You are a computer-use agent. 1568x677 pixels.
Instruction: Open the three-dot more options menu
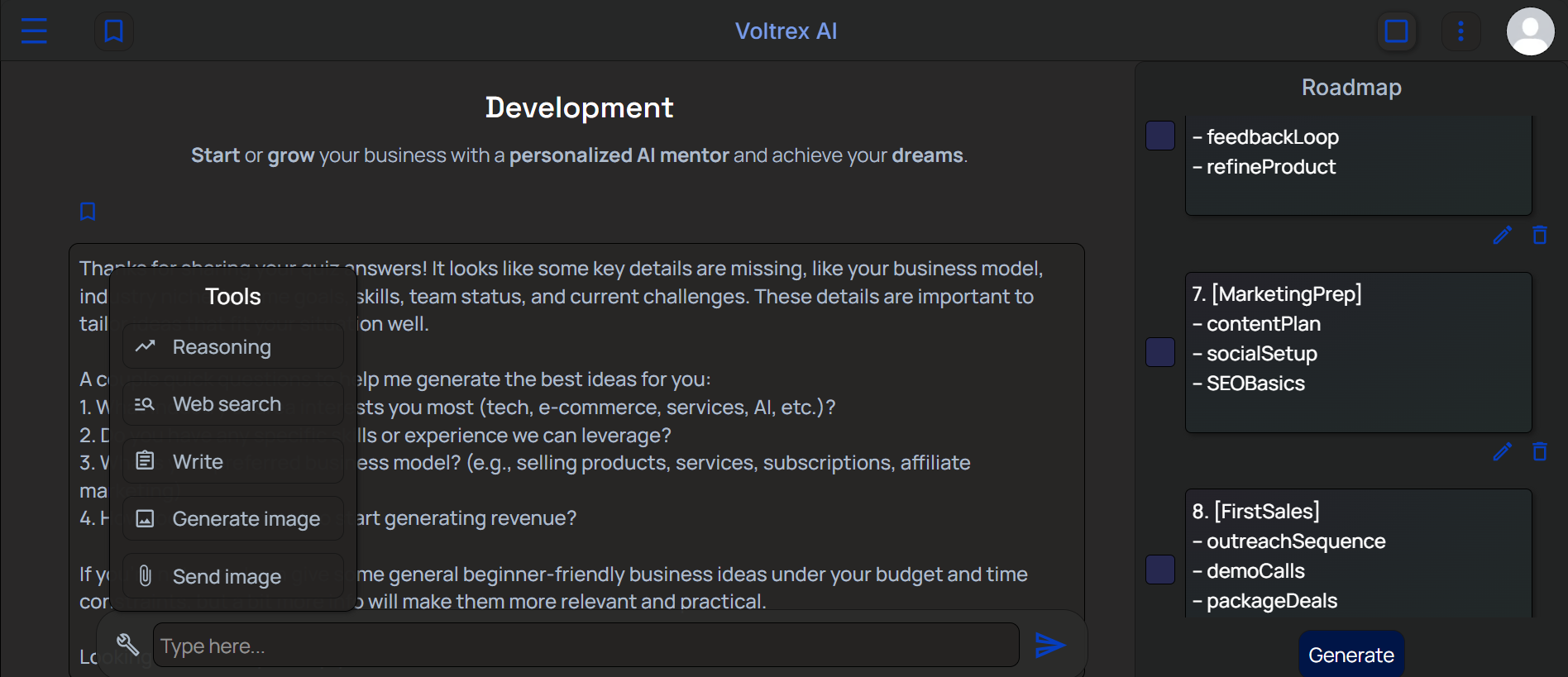(x=1460, y=31)
